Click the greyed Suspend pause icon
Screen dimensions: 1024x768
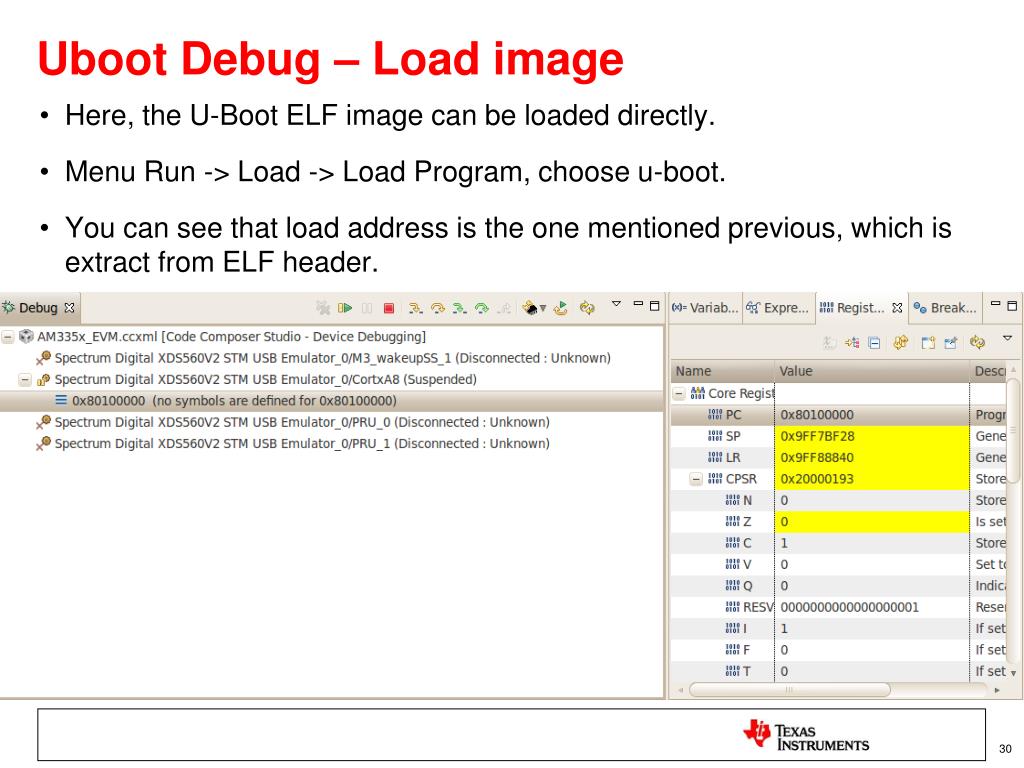point(367,308)
